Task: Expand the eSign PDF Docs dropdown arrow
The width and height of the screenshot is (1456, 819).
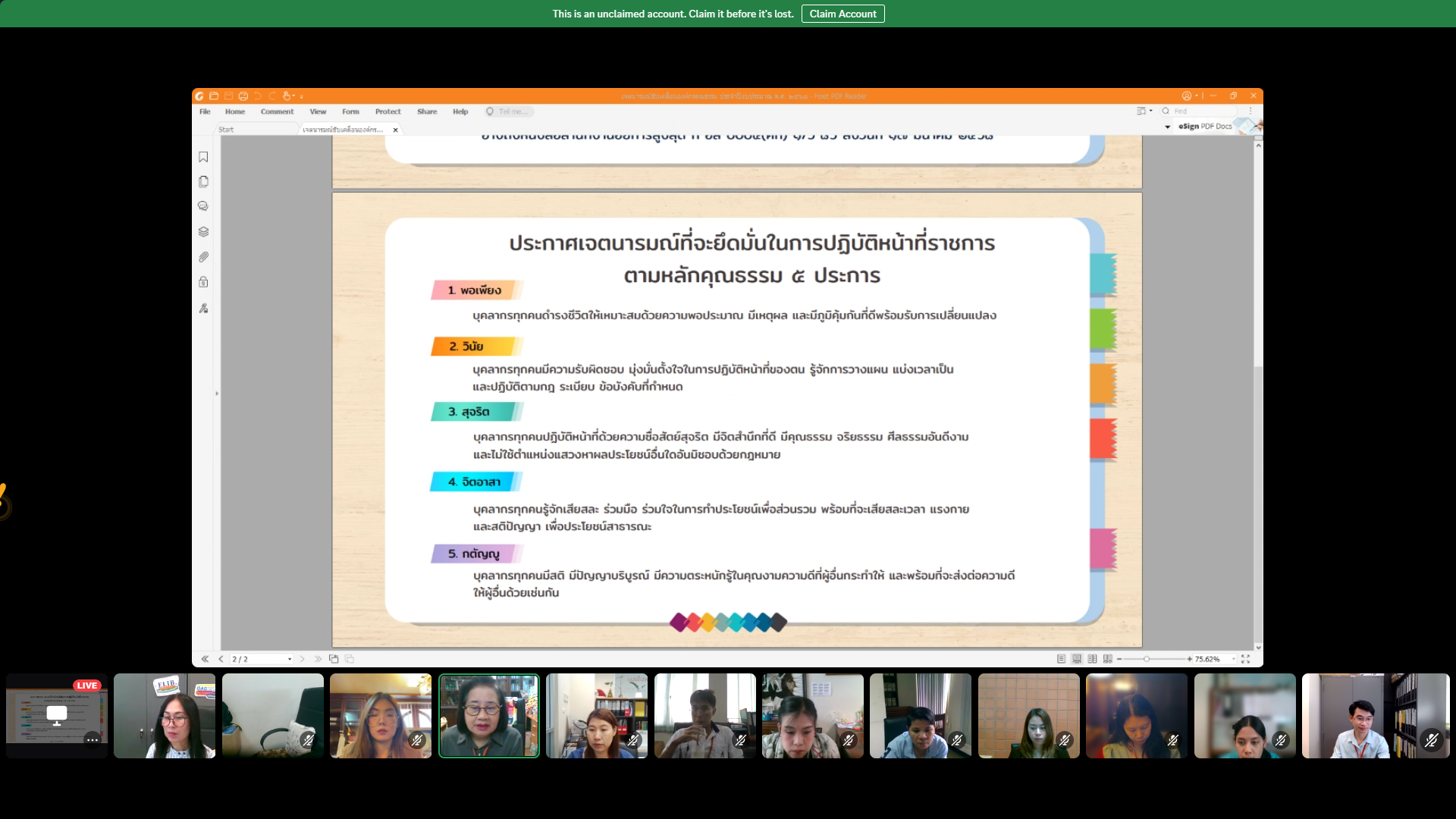Action: pyautogui.click(x=1168, y=127)
